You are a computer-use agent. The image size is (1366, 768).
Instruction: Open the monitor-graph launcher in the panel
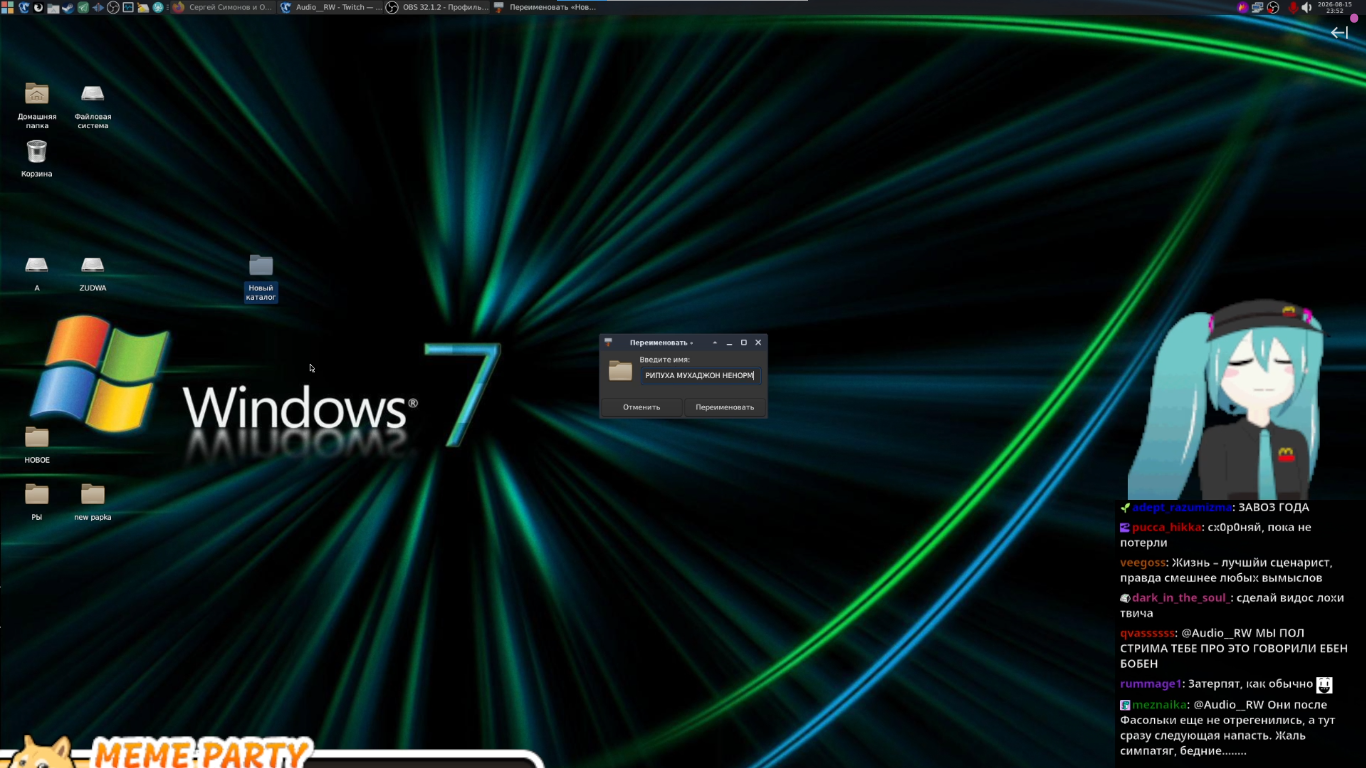click(128, 7)
